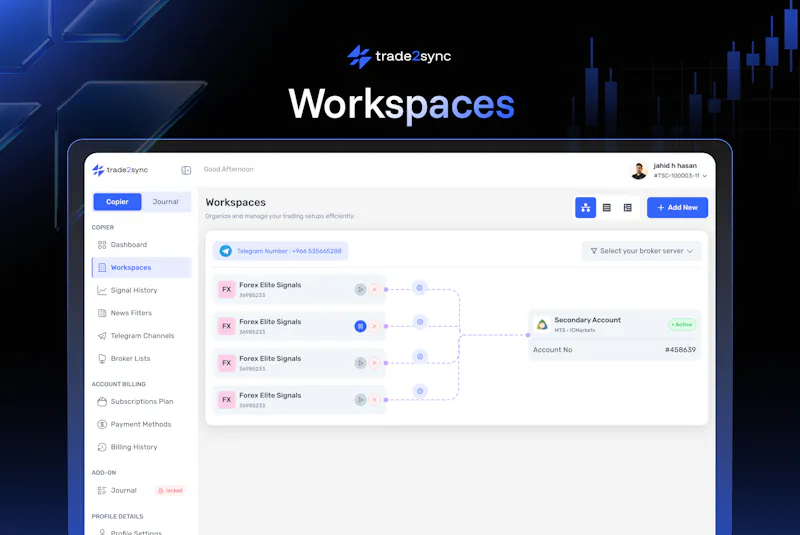Switch to the Journal tab
This screenshot has height=535, width=800.
point(165,202)
